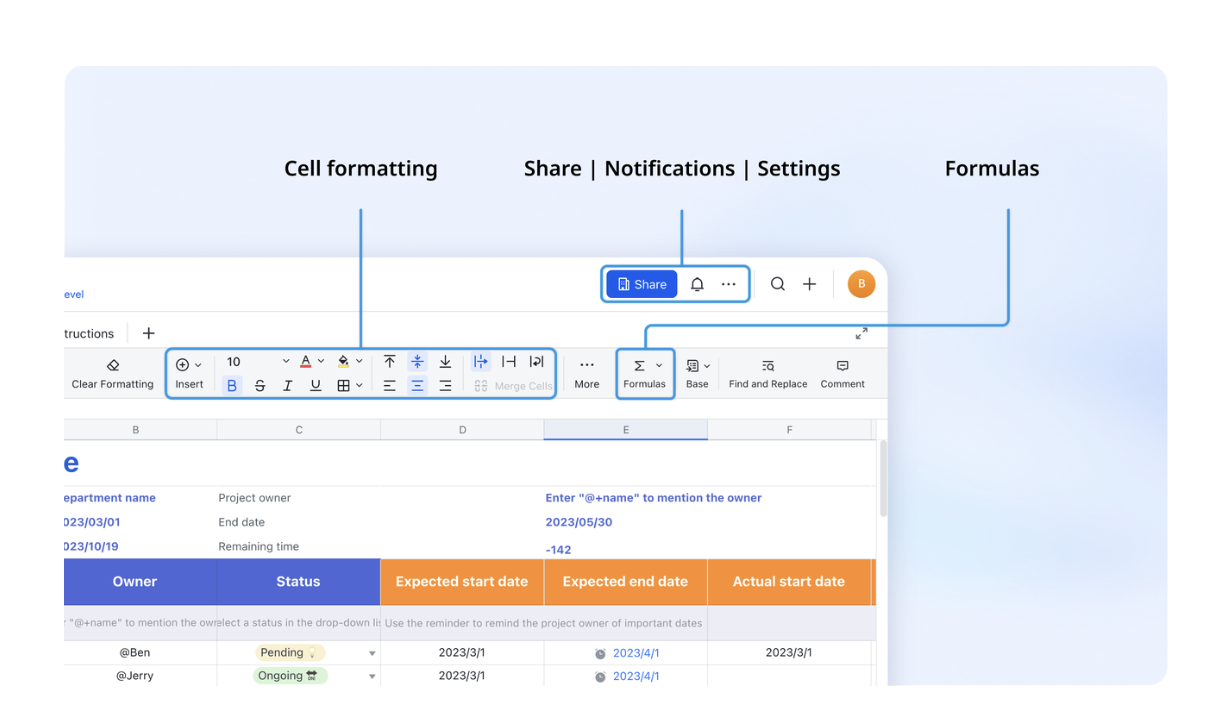Apply strikethrough formatting

[x=260, y=386]
